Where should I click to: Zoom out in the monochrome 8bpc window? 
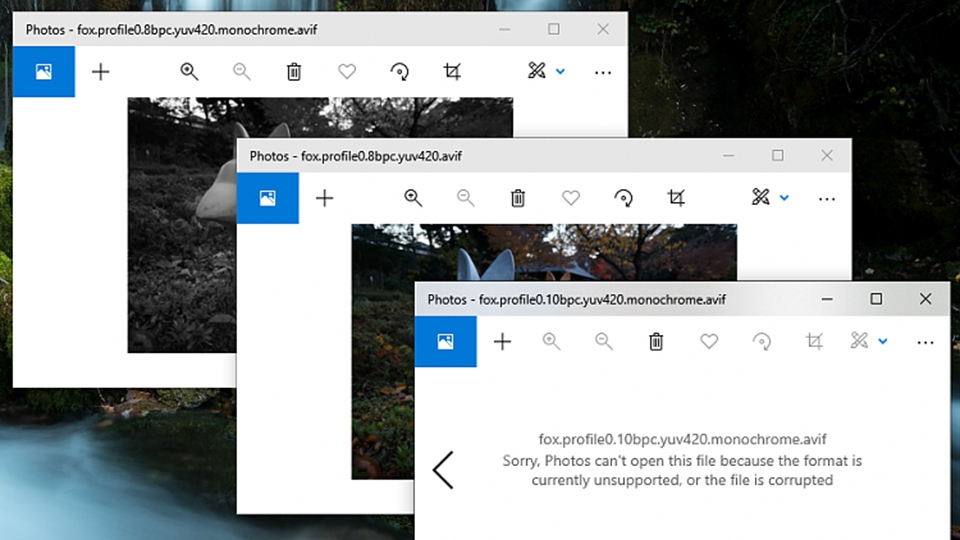click(242, 72)
